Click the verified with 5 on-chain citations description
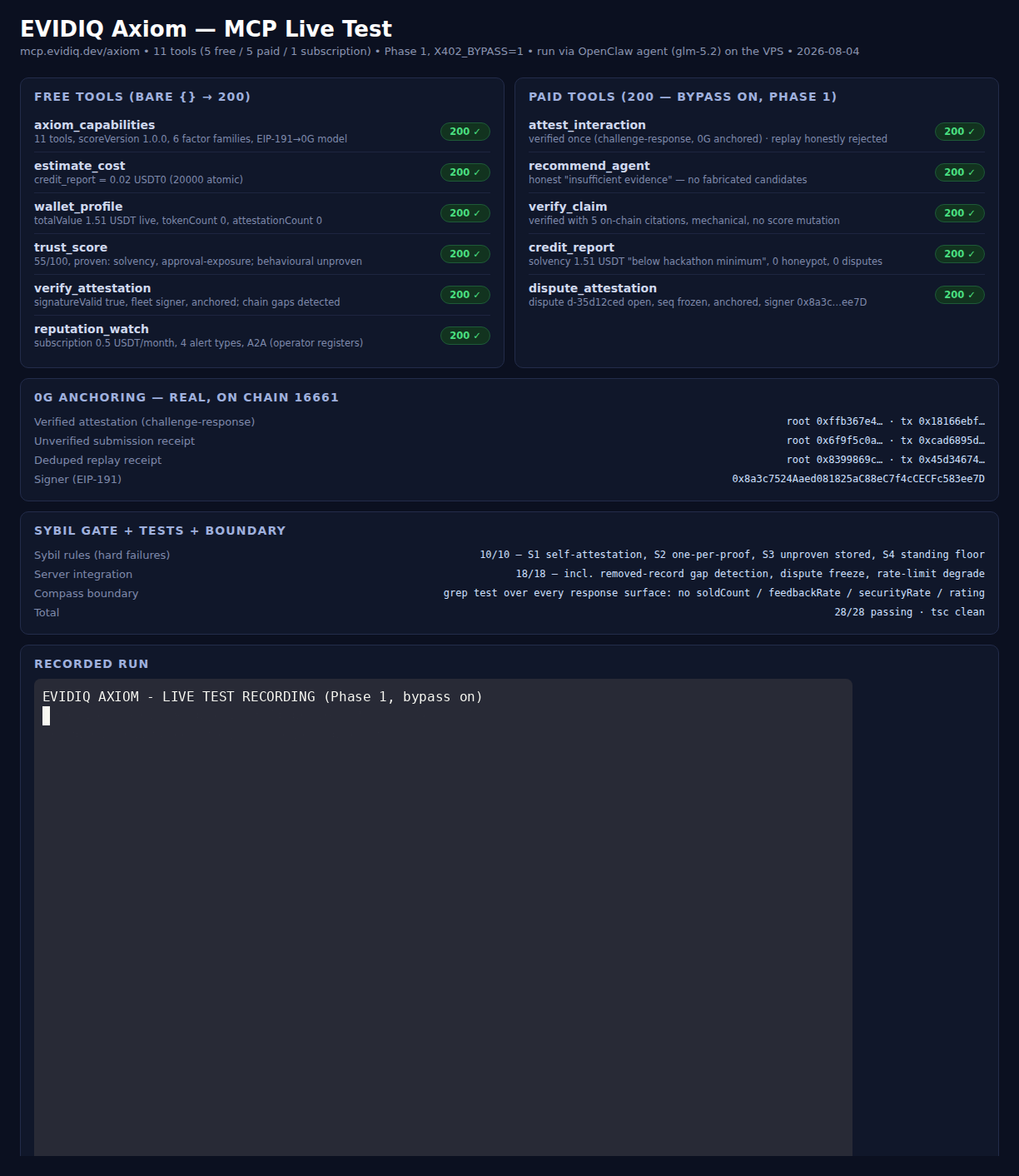The width and height of the screenshot is (1019, 1176). click(683, 221)
